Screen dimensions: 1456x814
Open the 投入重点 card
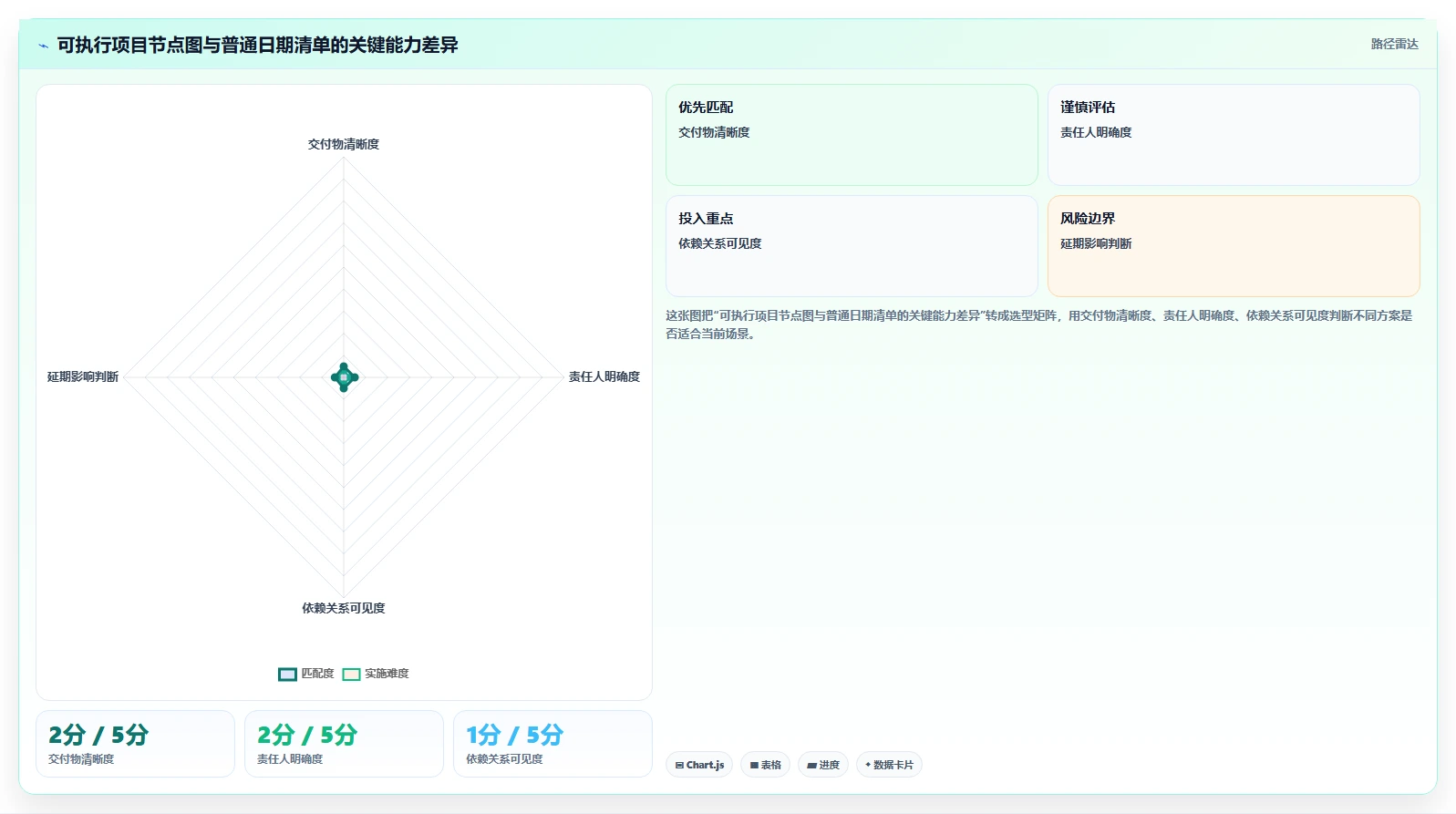click(x=852, y=246)
